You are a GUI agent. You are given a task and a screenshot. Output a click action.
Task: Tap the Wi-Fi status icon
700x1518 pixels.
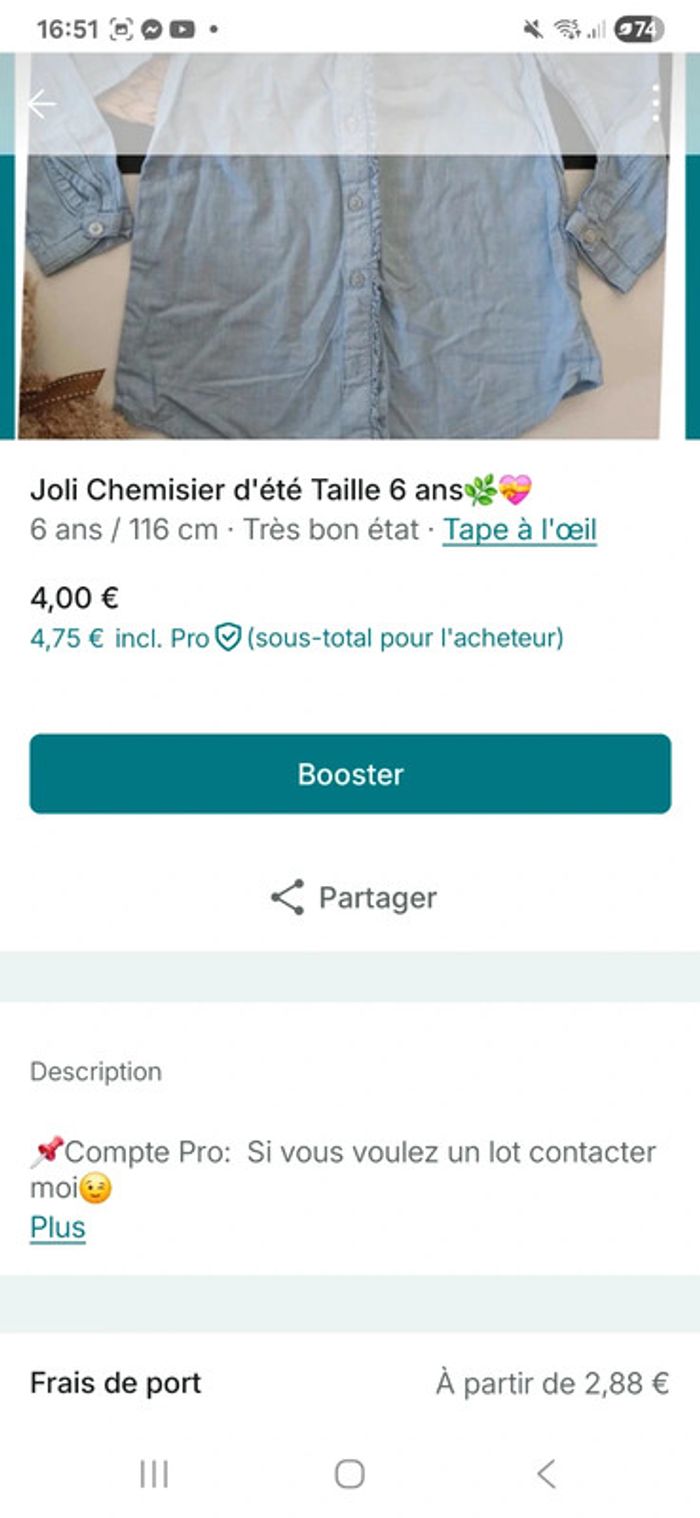[x=567, y=29]
